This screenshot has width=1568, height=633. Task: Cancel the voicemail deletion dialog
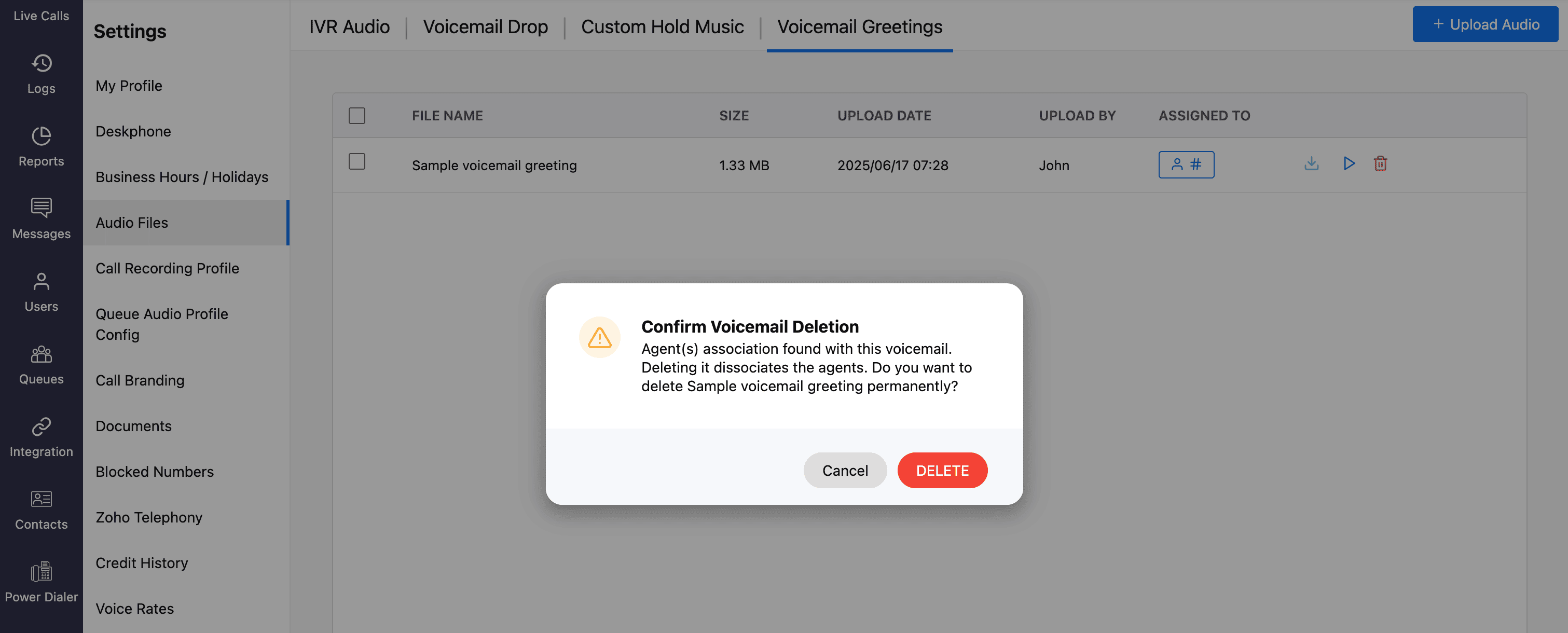pos(844,471)
